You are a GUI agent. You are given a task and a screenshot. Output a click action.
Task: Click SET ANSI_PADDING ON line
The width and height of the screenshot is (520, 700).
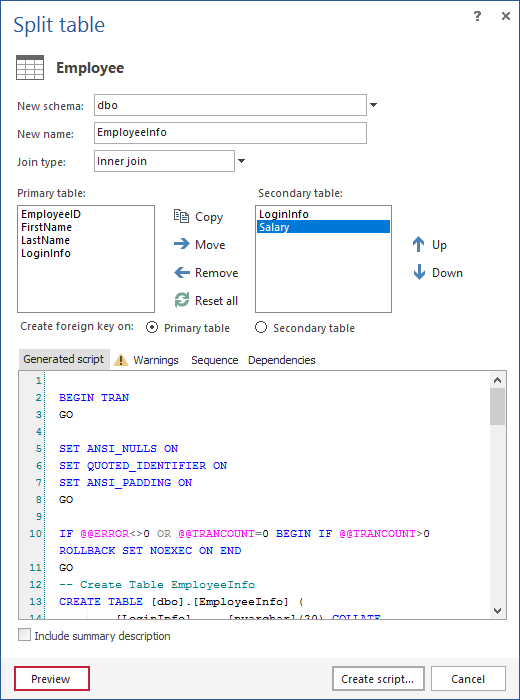(125, 483)
